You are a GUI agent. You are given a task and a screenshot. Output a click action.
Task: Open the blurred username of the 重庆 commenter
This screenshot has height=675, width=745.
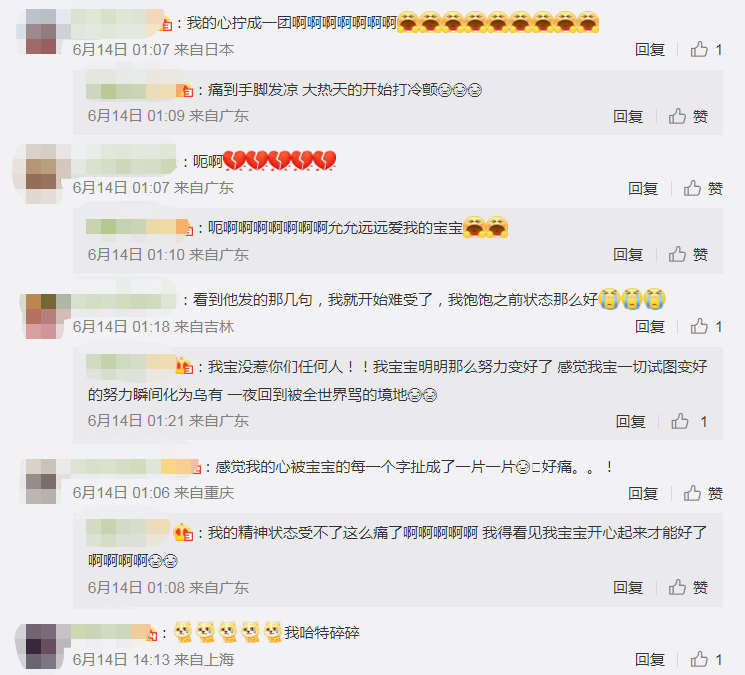coord(135,467)
